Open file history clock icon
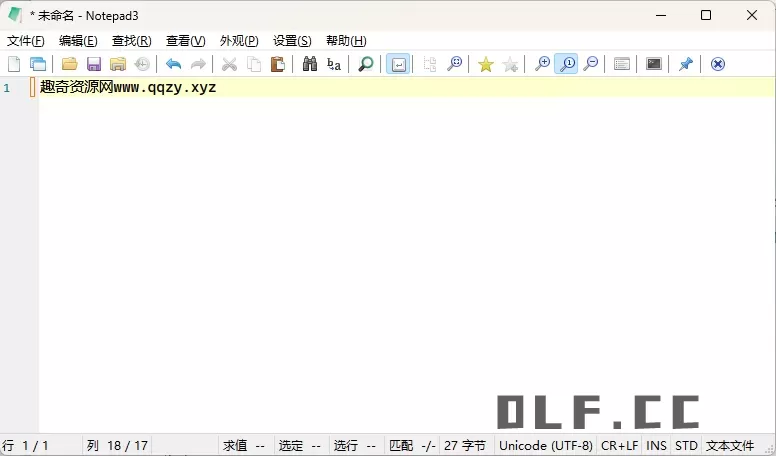Image resolution: width=776 pixels, height=456 pixels. [142, 64]
